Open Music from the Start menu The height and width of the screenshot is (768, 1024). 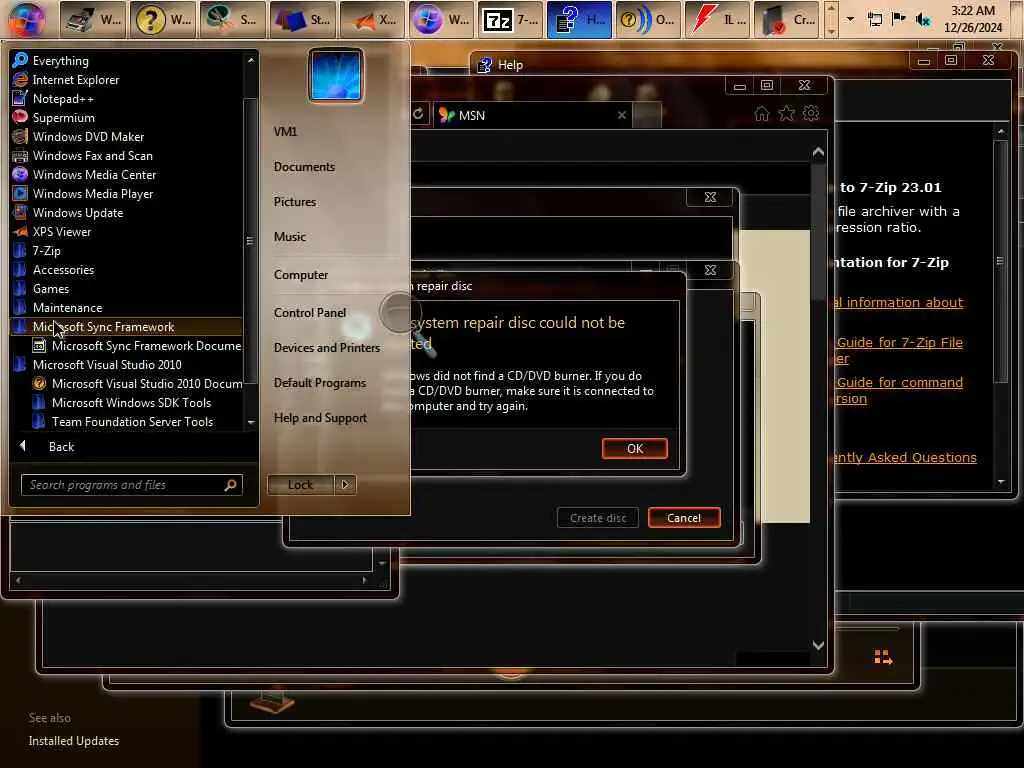coord(289,236)
